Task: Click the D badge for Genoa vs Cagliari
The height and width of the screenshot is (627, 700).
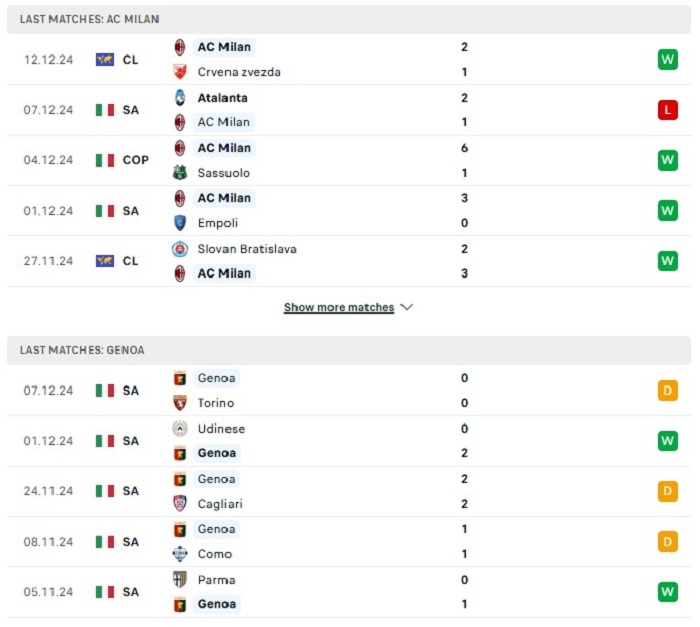Action: [x=667, y=491]
